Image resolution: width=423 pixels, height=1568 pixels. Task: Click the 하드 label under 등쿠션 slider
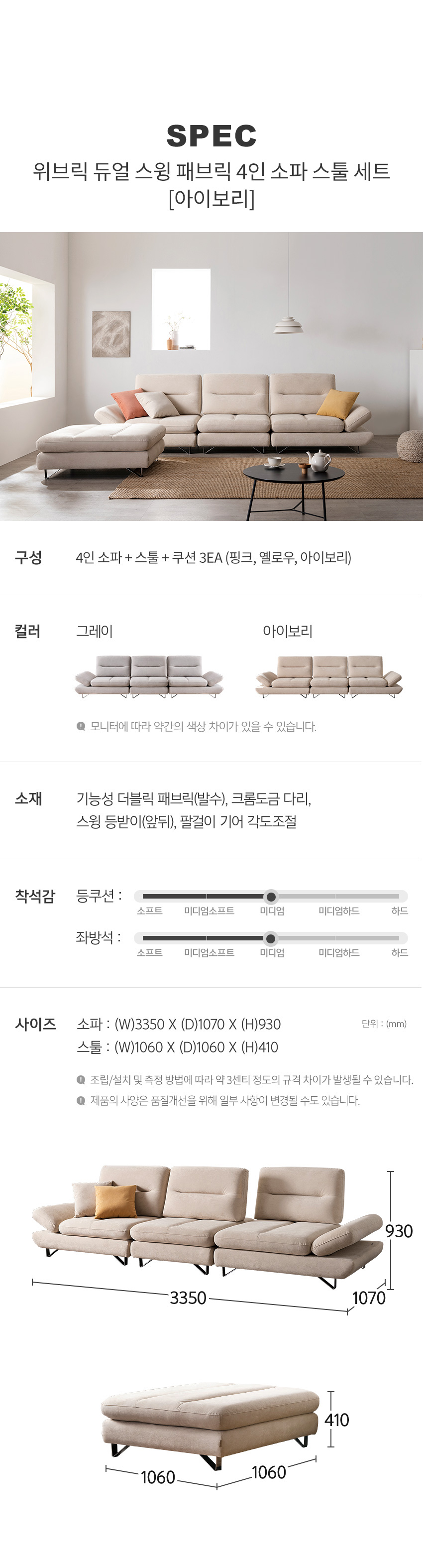[x=399, y=911]
